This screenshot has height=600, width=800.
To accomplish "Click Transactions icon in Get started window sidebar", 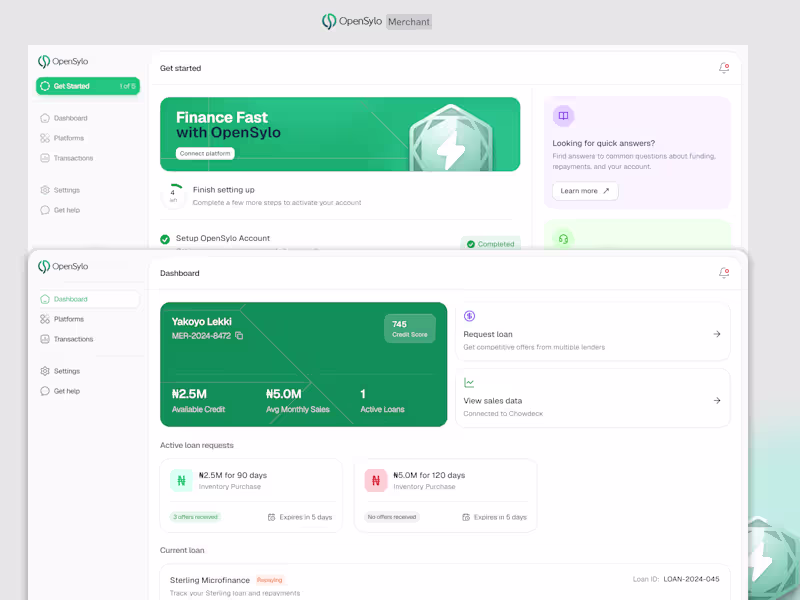I will click(45, 158).
